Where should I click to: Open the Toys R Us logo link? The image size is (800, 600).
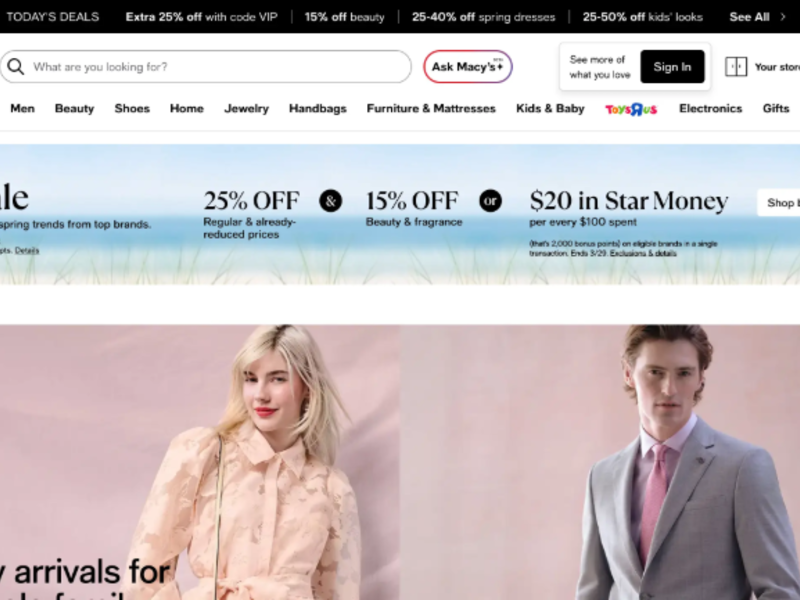click(631, 109)
